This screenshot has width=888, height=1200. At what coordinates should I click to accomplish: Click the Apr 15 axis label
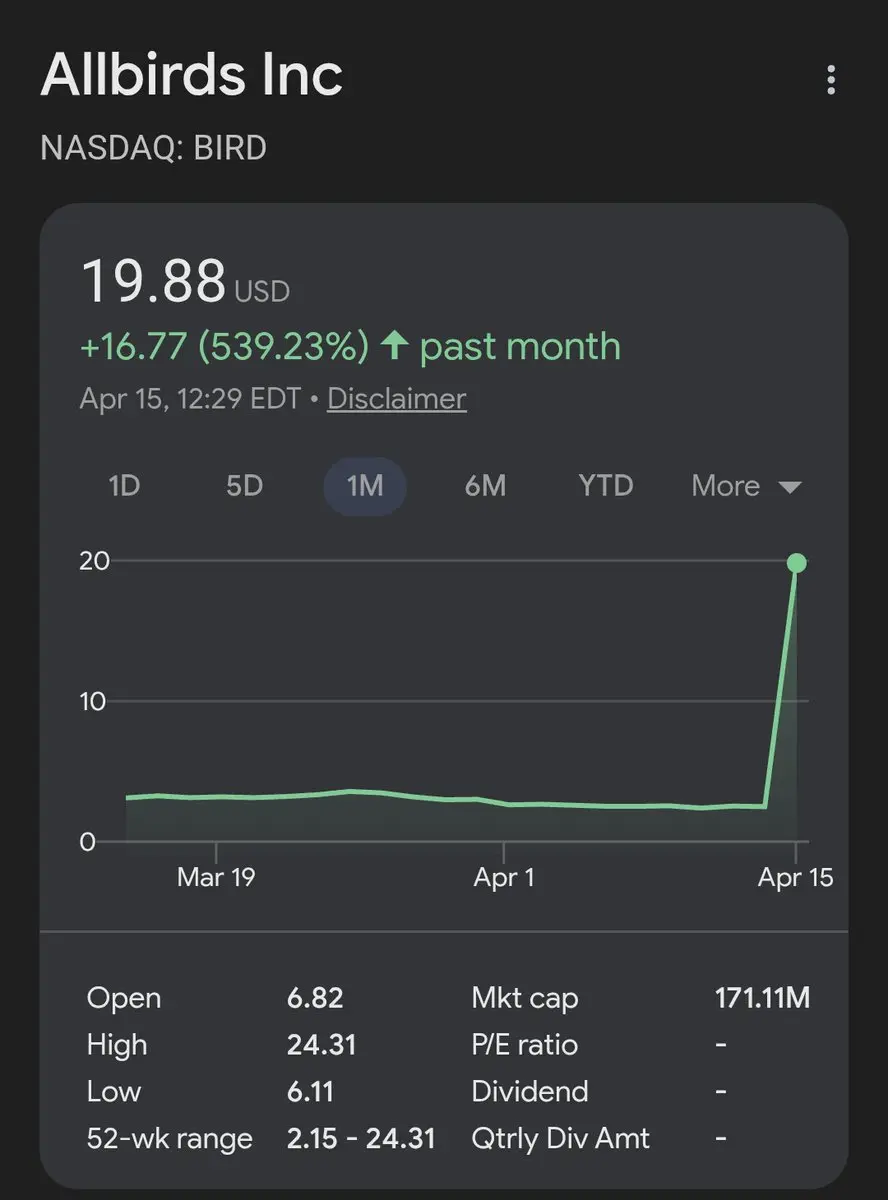[x=795, y=877]
